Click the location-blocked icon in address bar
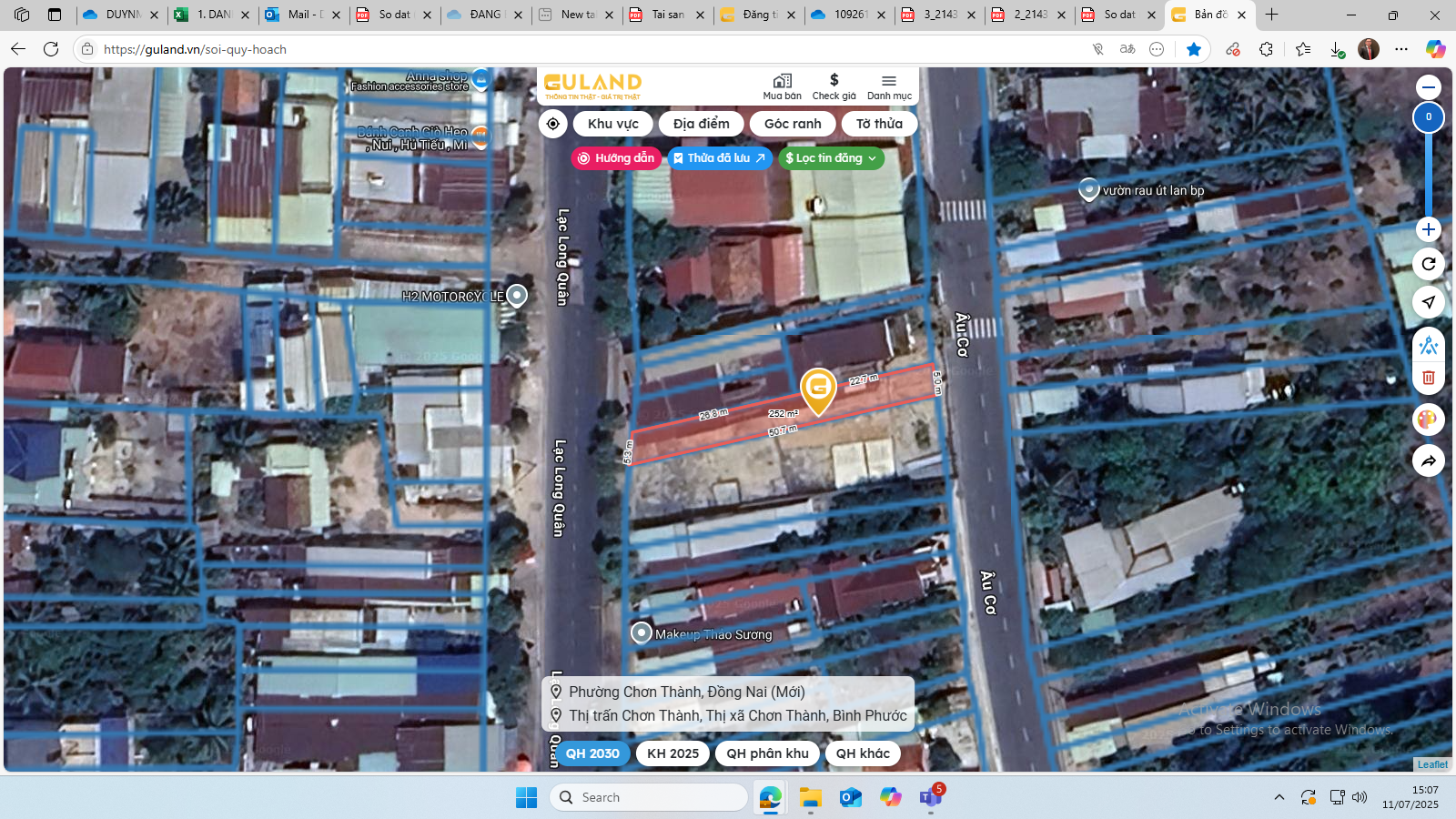Viewport: 1456px width, 819px height. [1098, 49]
